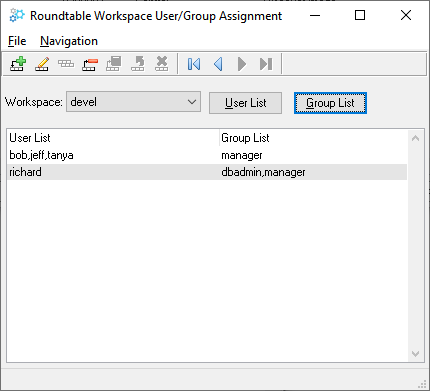Image resolution: width=430 pixels, height=391 pixels.
Task: Select the bob,jeff,tanya row
Action: pos(207,155)
